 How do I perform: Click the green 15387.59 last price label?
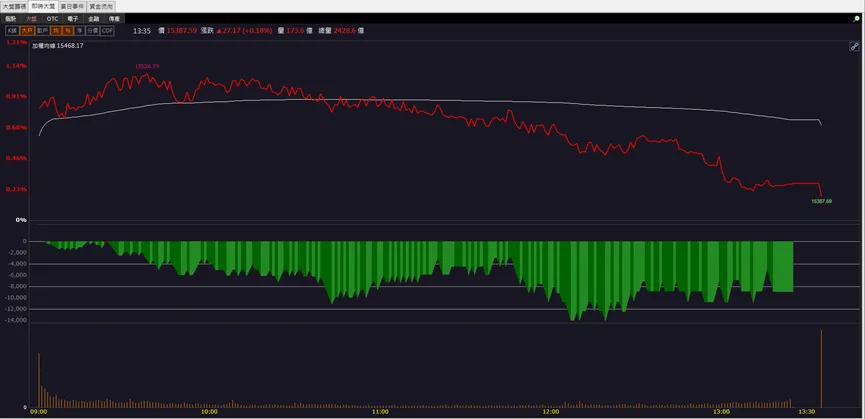point(821,202)
